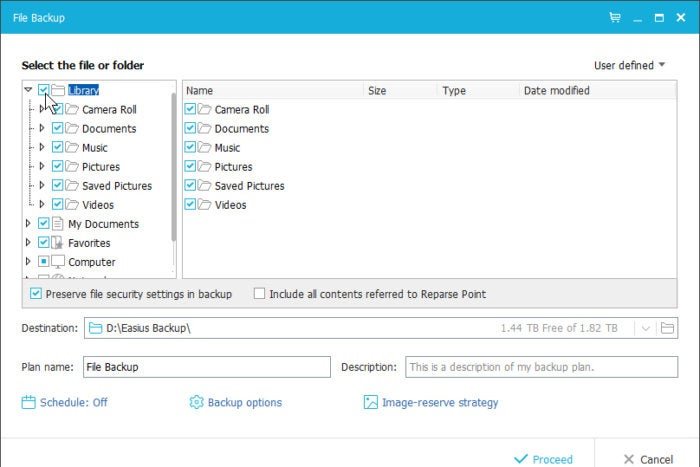Open Backup options gear icon
The width and height of the screenshot is (700, 467).
[x=196, y=402]
